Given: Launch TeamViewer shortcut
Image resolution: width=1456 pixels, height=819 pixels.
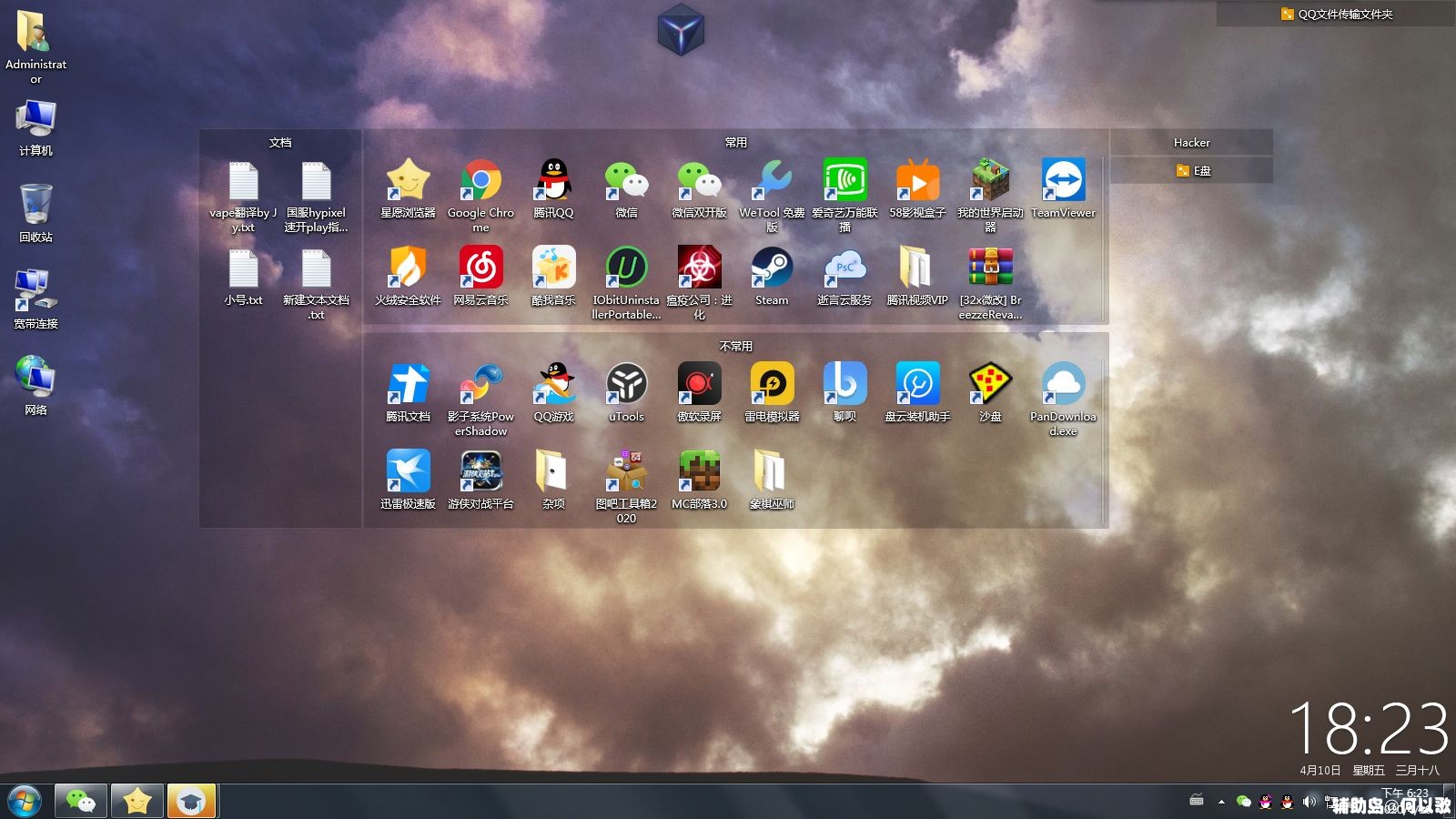Looking at the screenshot, I should (x=1063, y=189).
